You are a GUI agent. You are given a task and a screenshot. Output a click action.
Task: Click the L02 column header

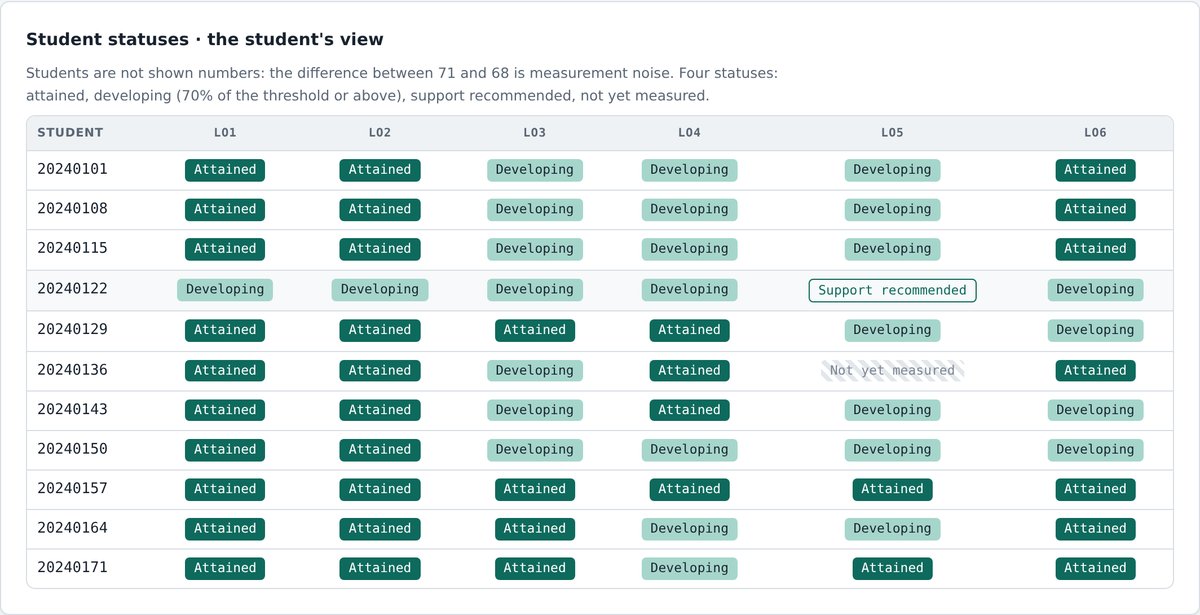380,133
